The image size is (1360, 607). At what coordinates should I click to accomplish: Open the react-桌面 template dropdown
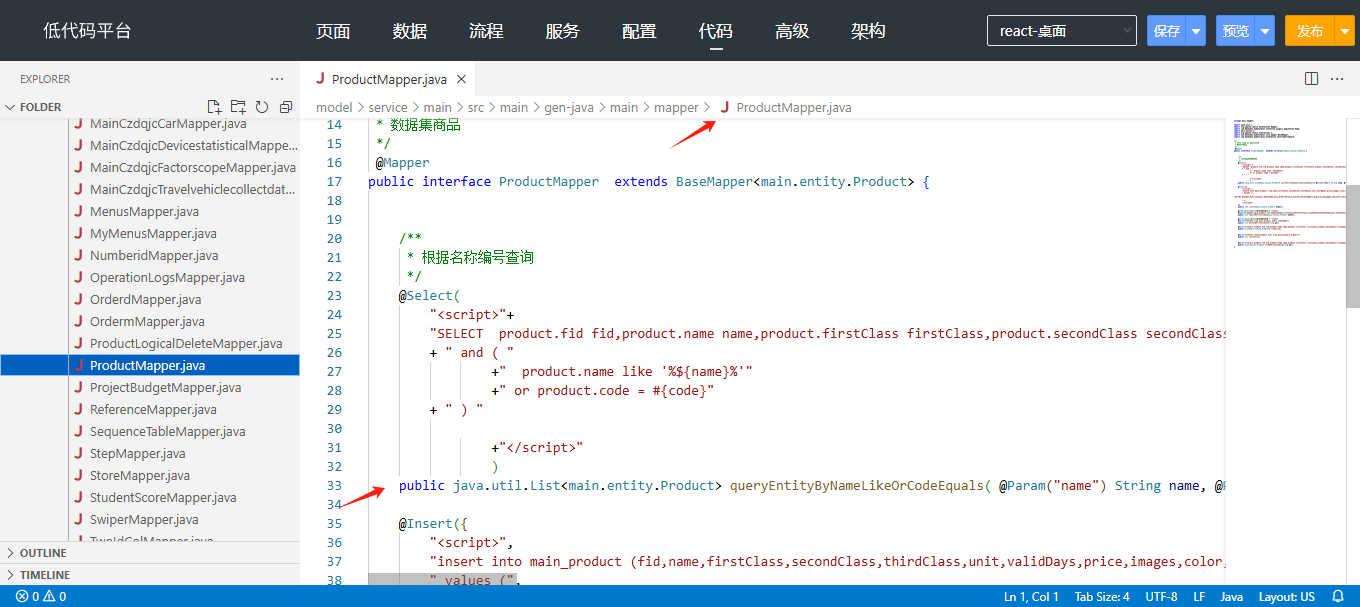(1062, 31)
